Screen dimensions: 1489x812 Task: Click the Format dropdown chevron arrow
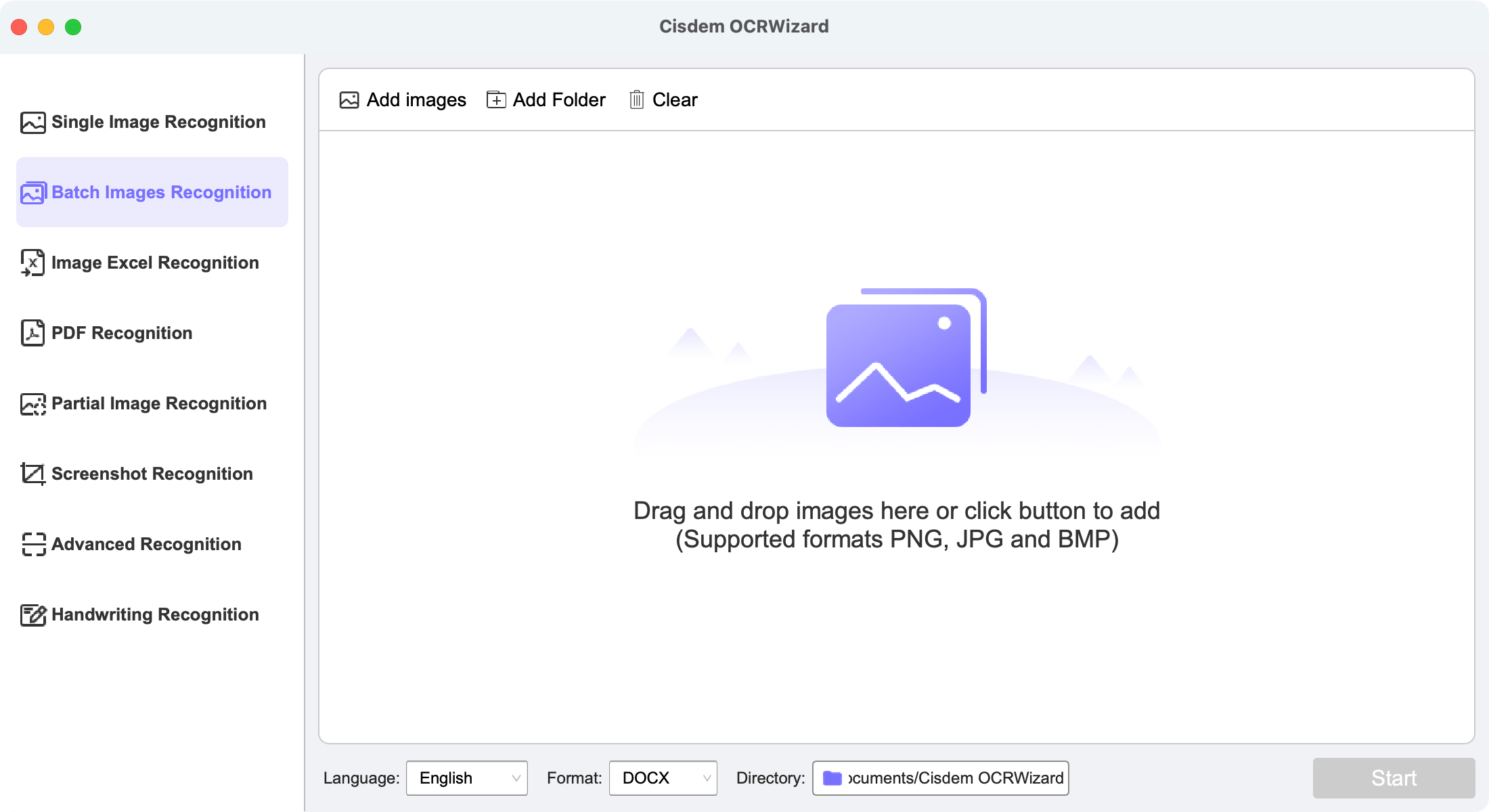(707, 778)
